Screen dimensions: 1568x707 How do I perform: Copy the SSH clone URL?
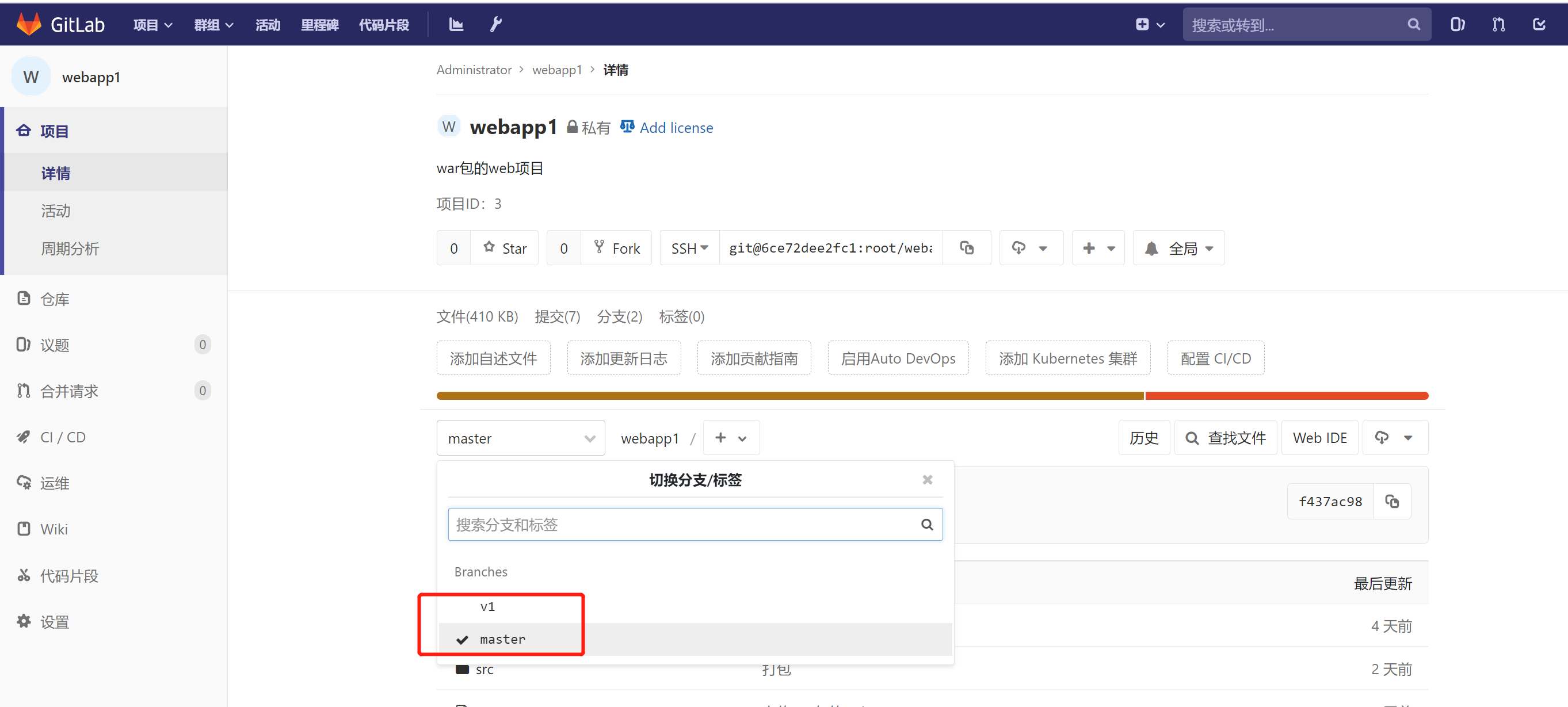point(967,249)
